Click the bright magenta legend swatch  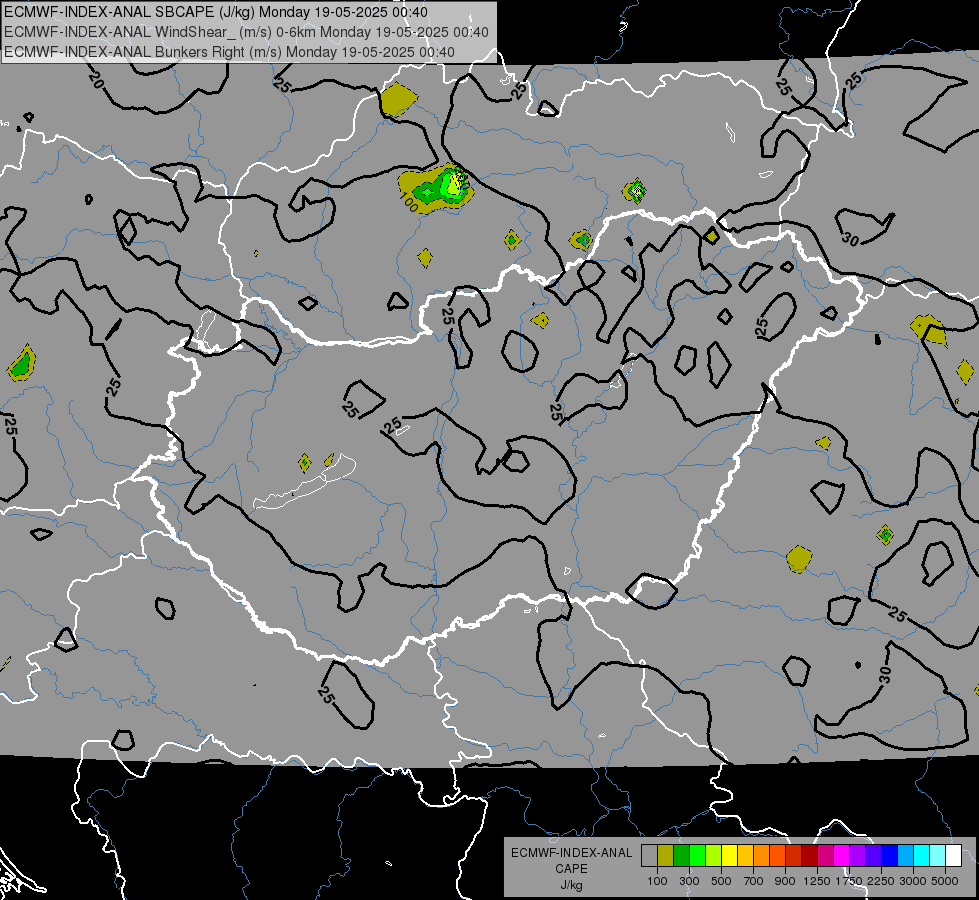841,856
